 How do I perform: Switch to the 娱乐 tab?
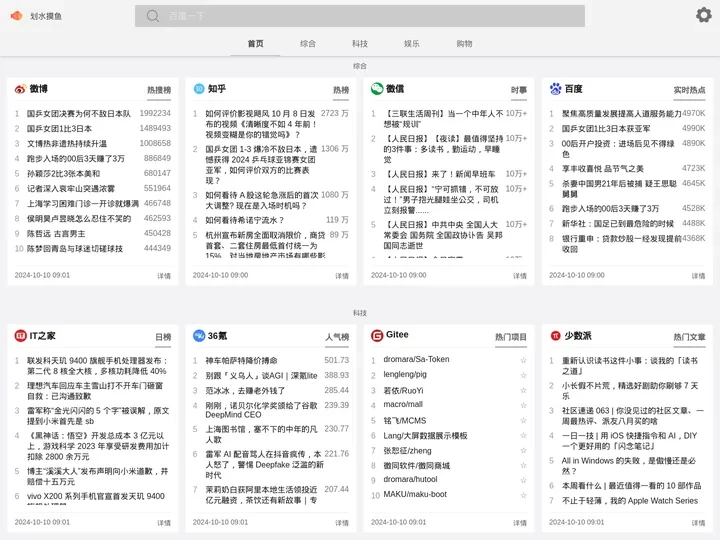tap(411, 44)
